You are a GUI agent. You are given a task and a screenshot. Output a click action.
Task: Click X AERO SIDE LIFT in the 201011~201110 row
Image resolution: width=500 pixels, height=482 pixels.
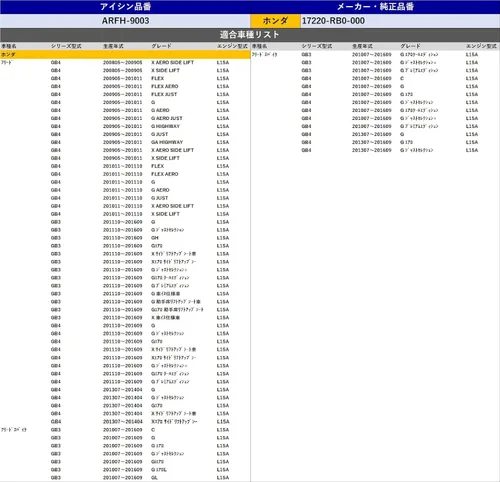[x=172, y=206]
